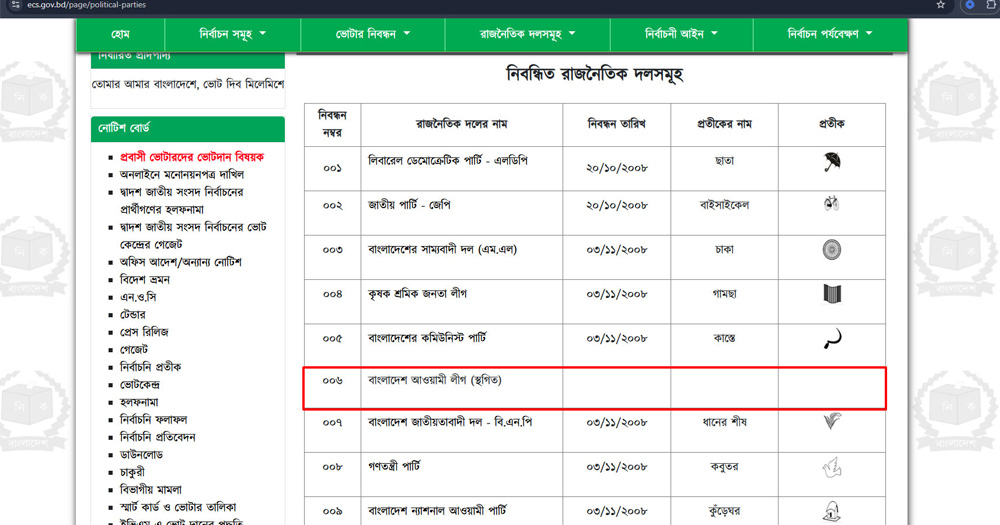
Task: Click the paddy sheaf (ধানের শীষ) symbol icon
Action: (832, 421)
